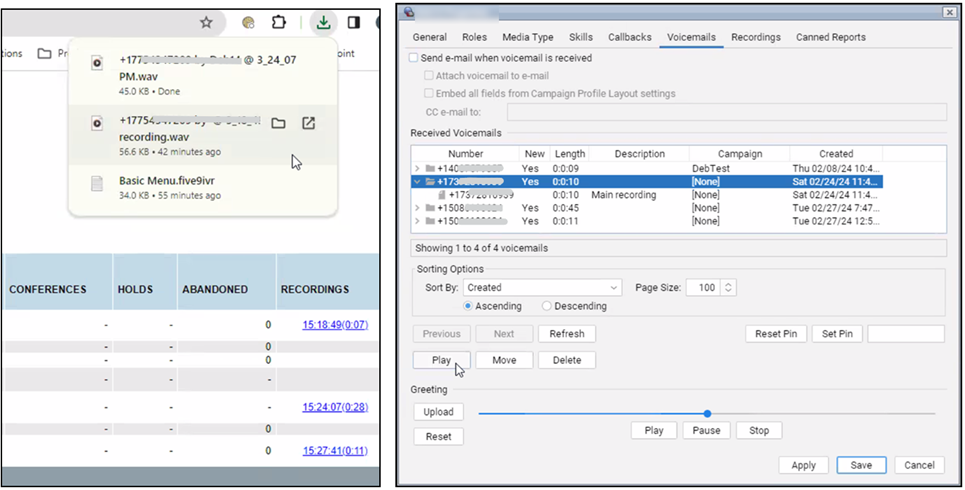The image size is (965, 490).
Task: Stop the greeting audio
Action: tap(759, 430)
